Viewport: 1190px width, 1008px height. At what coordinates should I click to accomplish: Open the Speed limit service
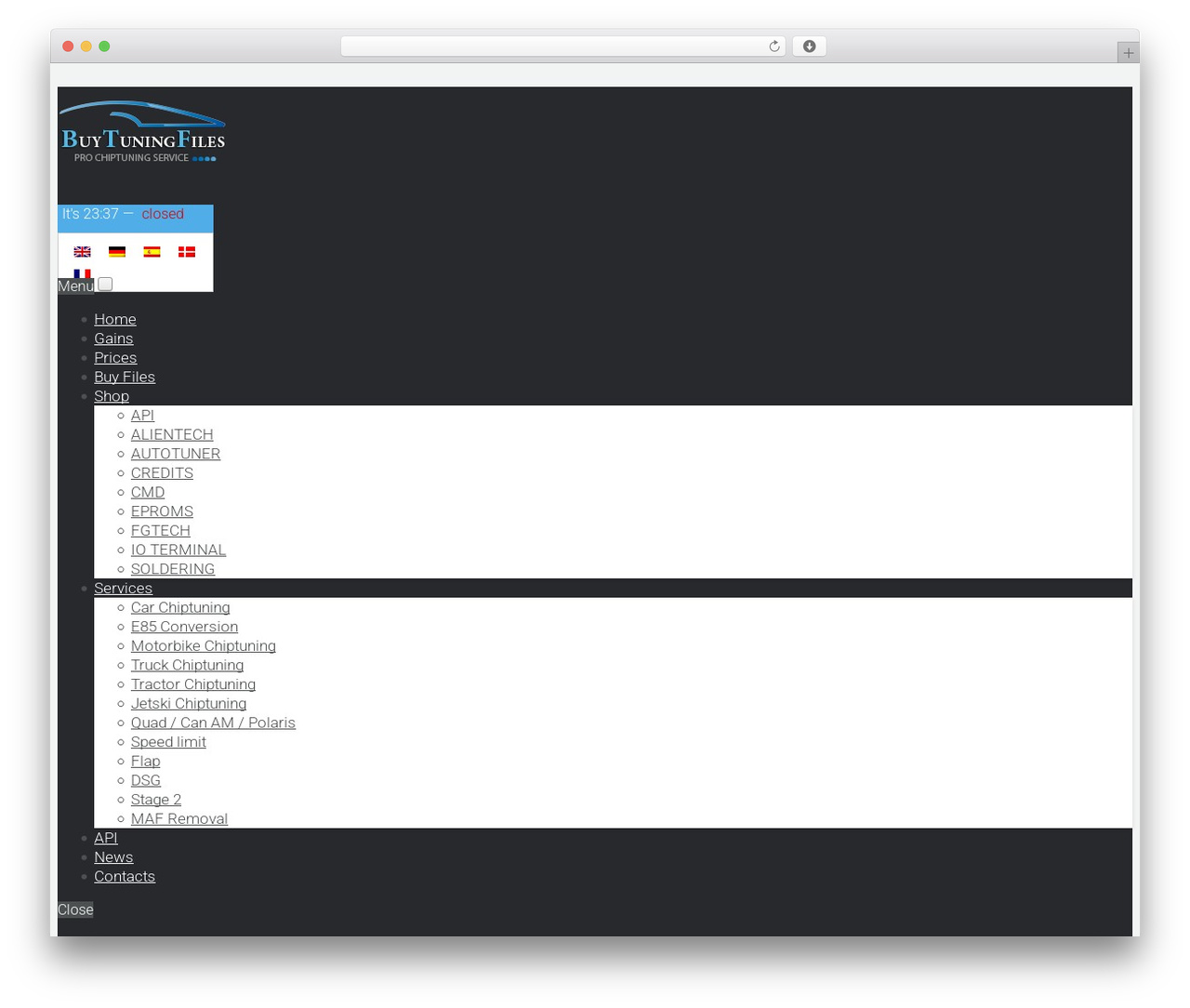tap(168, 742)
